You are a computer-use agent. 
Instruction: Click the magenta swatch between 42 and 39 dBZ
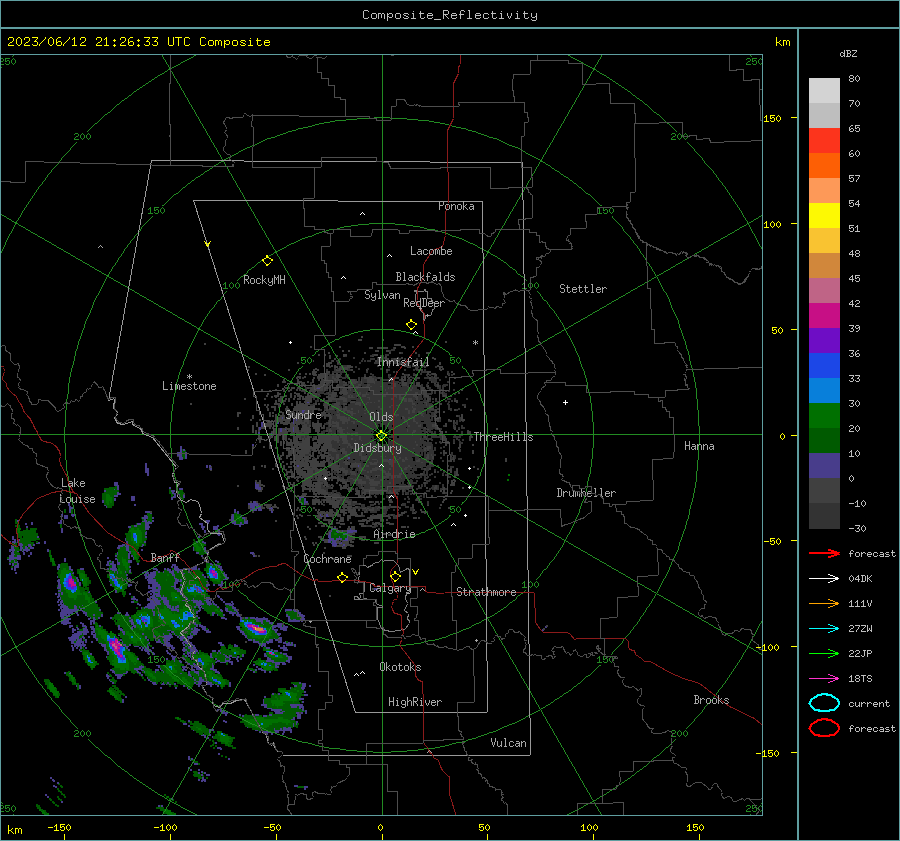[824, 316]
